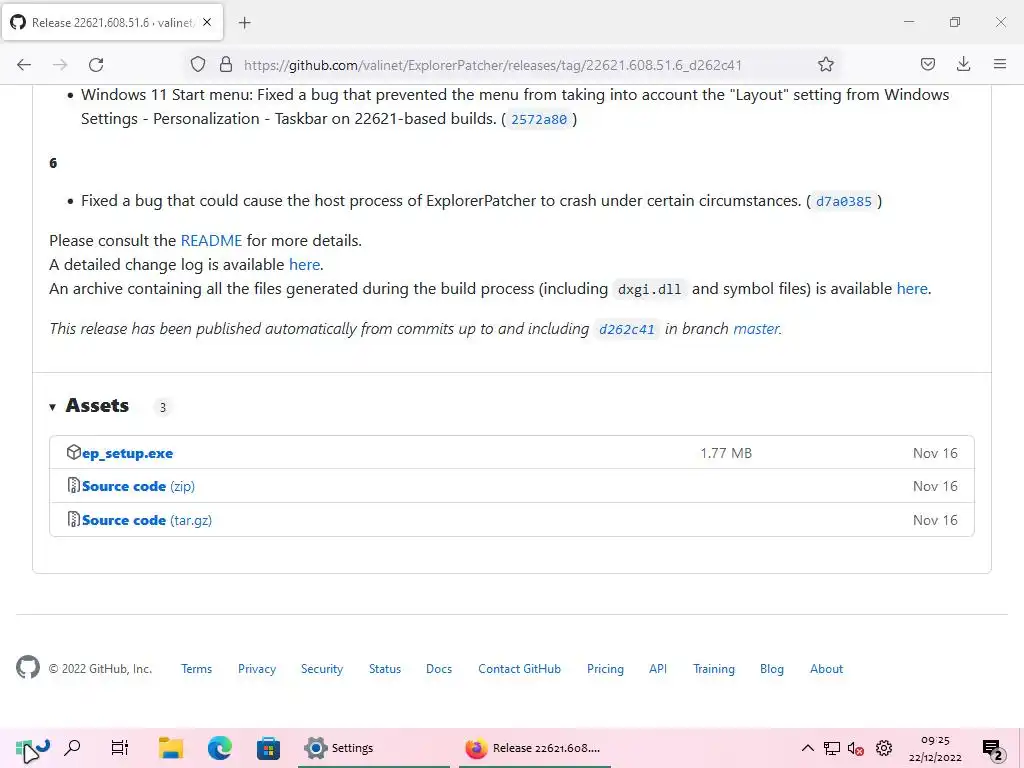Open the API footer link
This screenshot has height=768, width=1024.
(658, 669)
